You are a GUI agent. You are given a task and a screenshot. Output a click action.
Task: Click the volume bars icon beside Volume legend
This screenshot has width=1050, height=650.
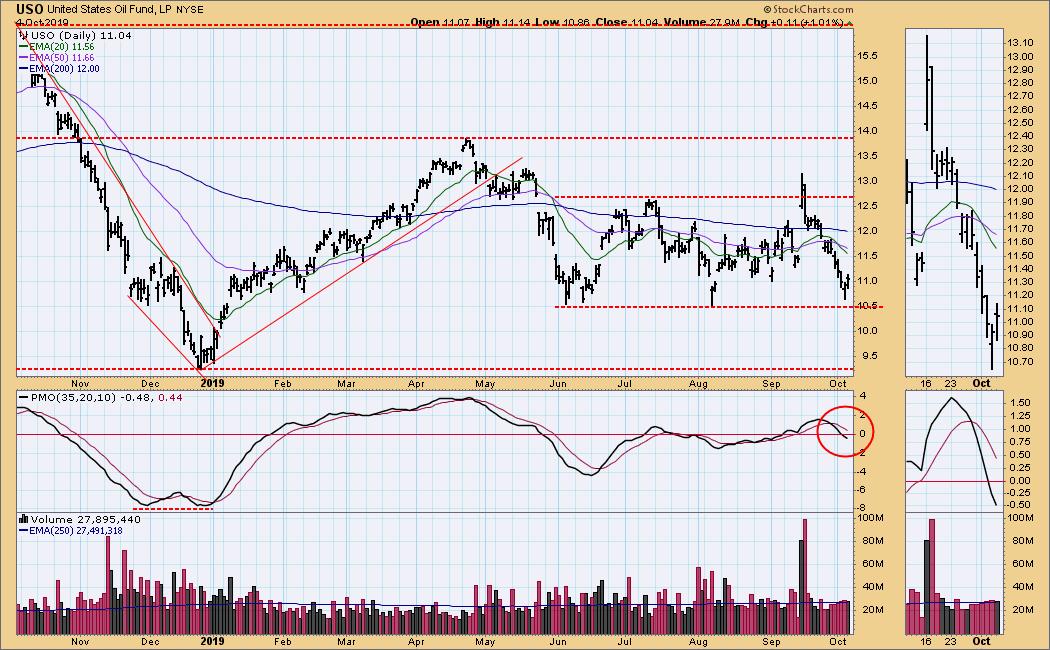click(23, 519)
